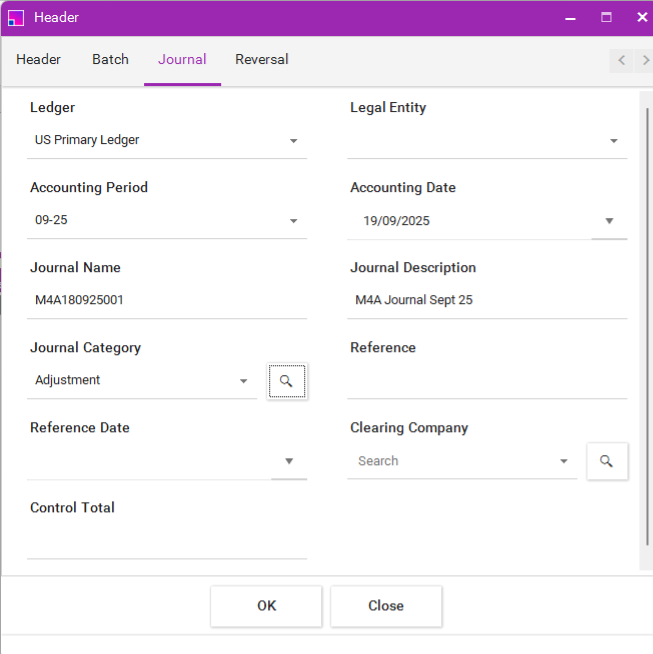Open the Reversal tab
This screenshot has width=653, height=654.
pos(262,60)
